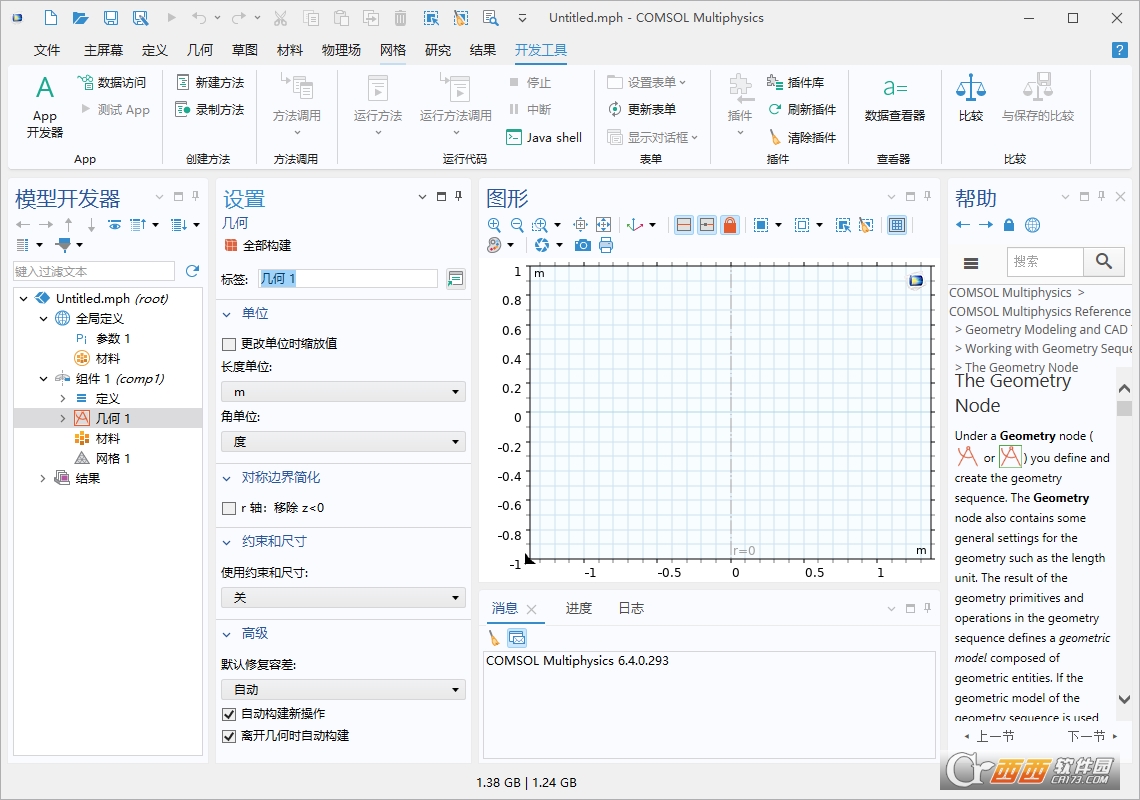This screenshot has width=1140, height=800.
Task: Open the App 开发器 (App Builder)
Action: [45, 106]
